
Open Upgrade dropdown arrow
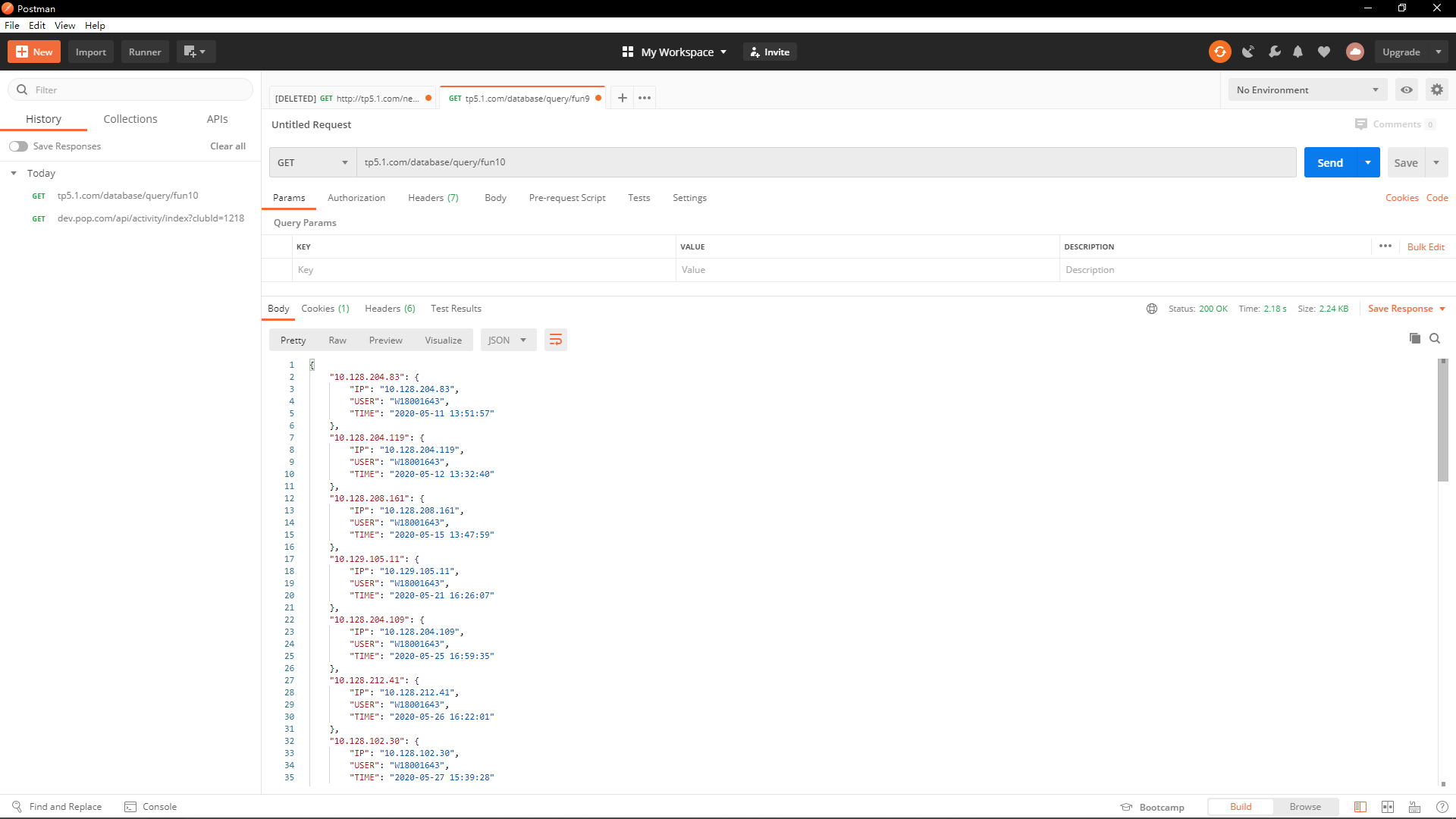click(x=1439, y=52)
